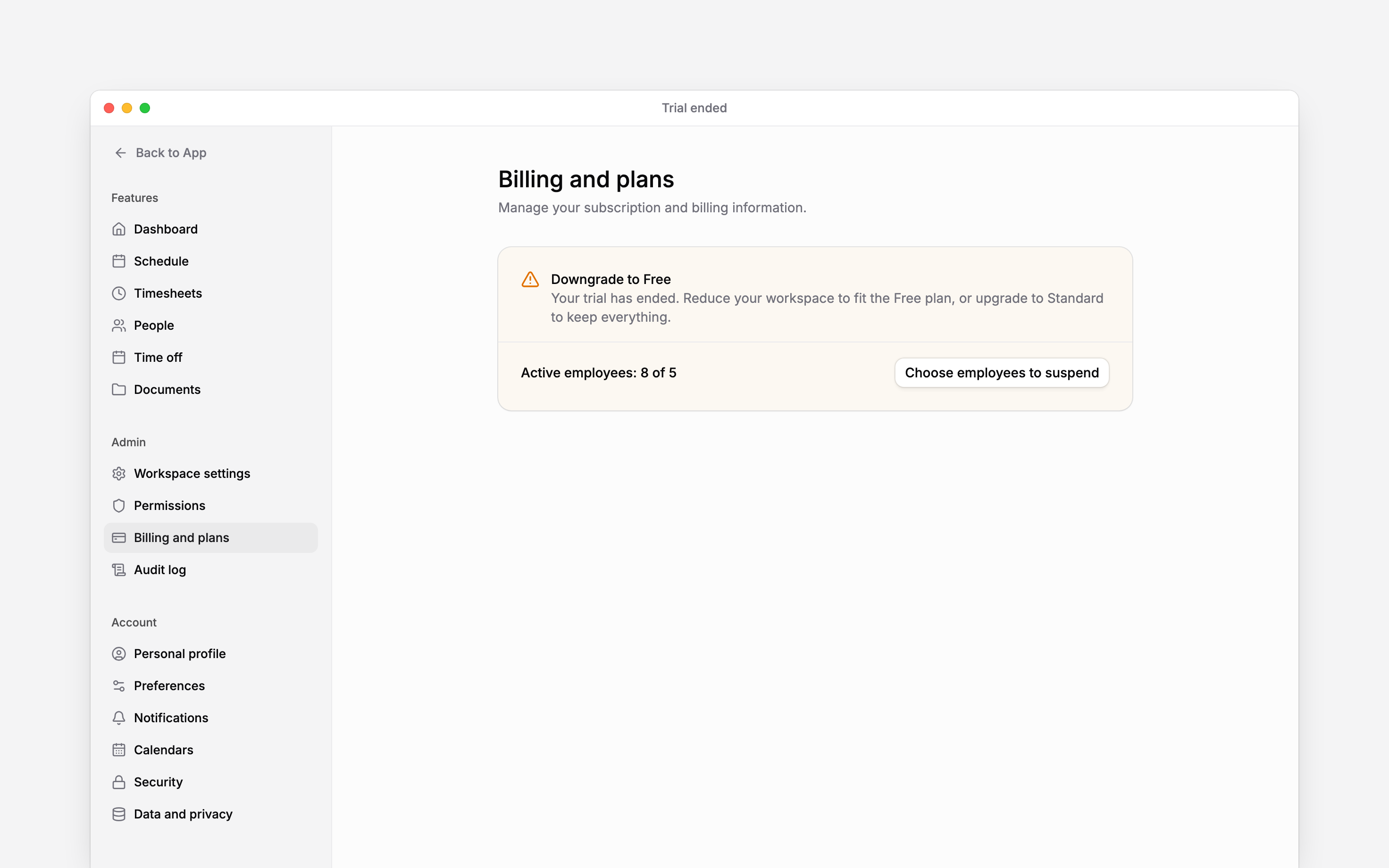Click the Audit log scroll icon
Image resolution: width=1389 pixels, height=868 pixels.
click(x=119, y=569)
